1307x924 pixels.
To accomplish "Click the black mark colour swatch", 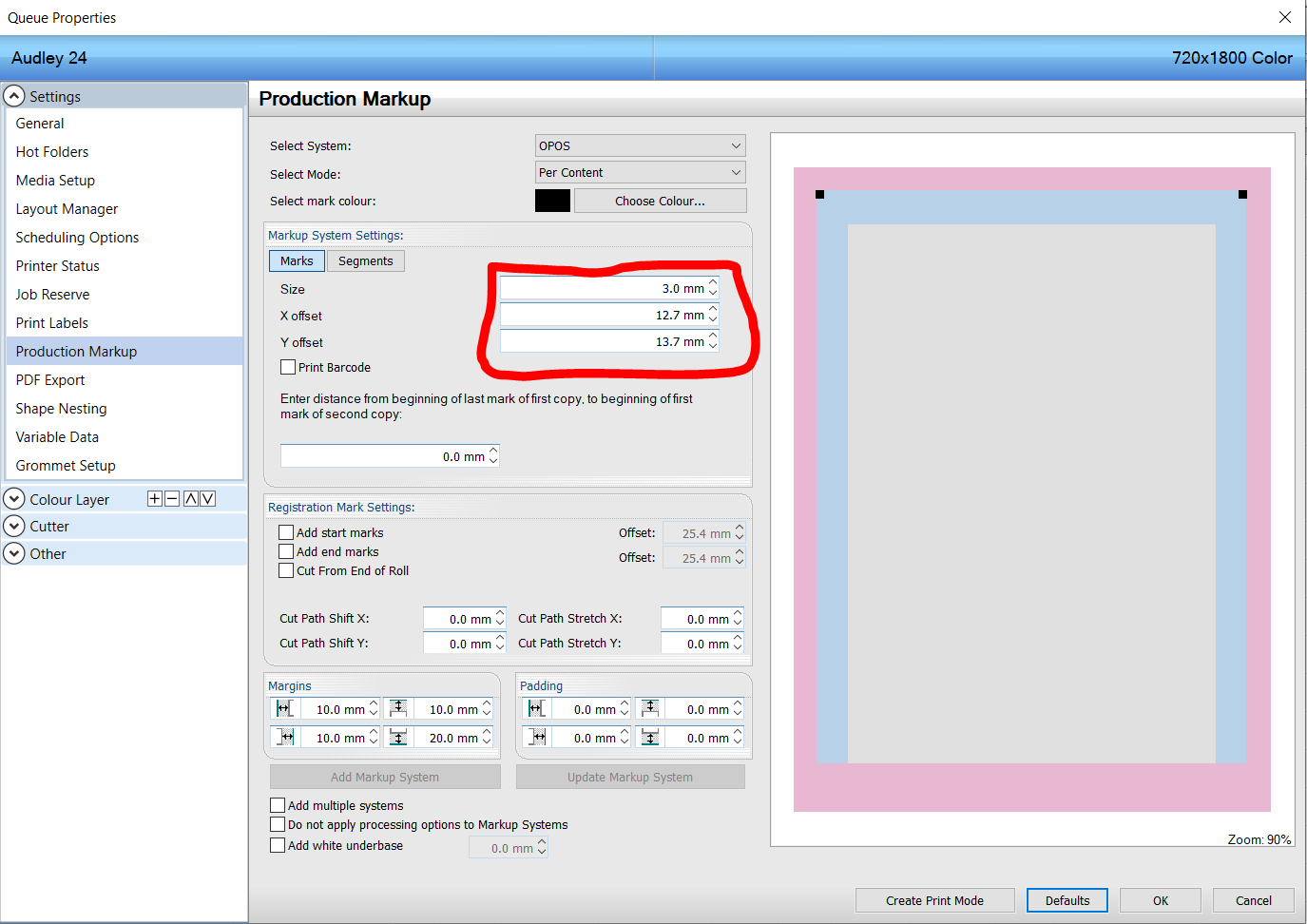I will [552, 201].
